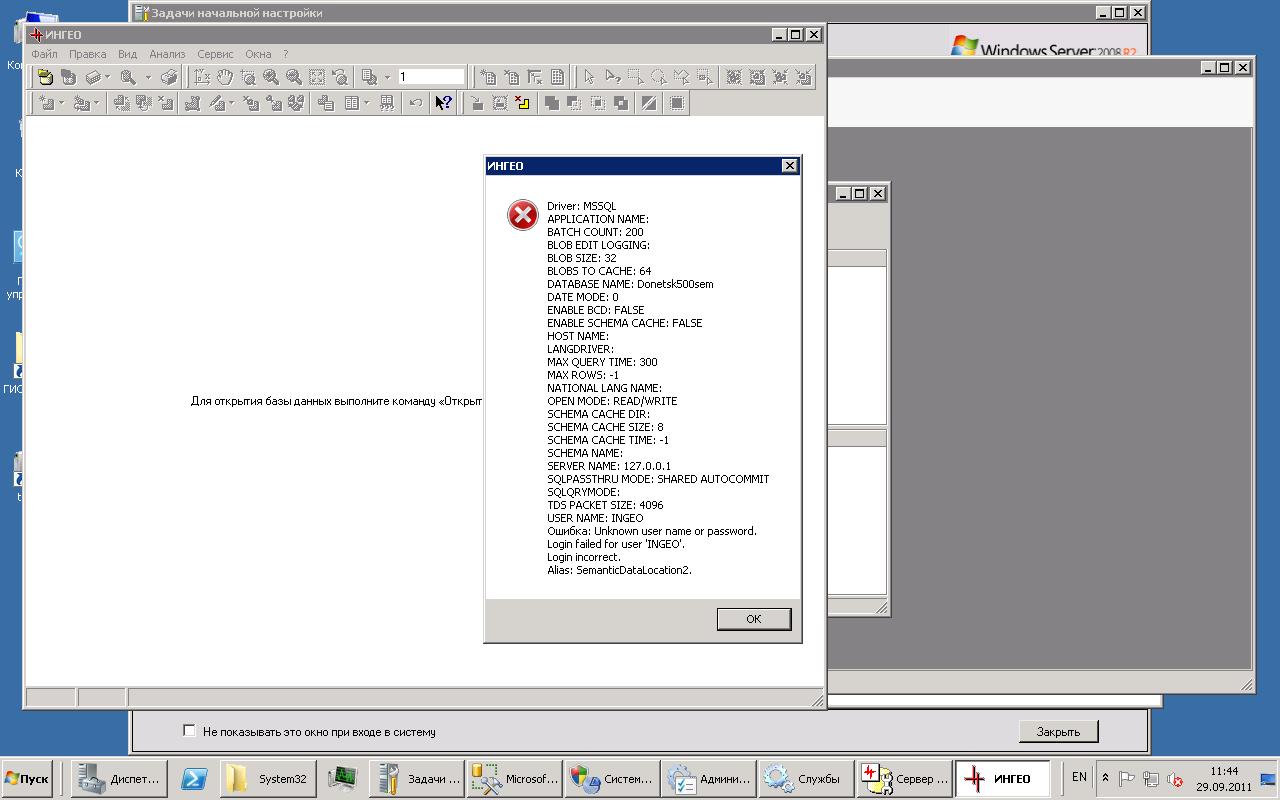Screen dimensions: 1280x800
Task: Switch to Задачи… taskbar button
Action: point(415,779)
